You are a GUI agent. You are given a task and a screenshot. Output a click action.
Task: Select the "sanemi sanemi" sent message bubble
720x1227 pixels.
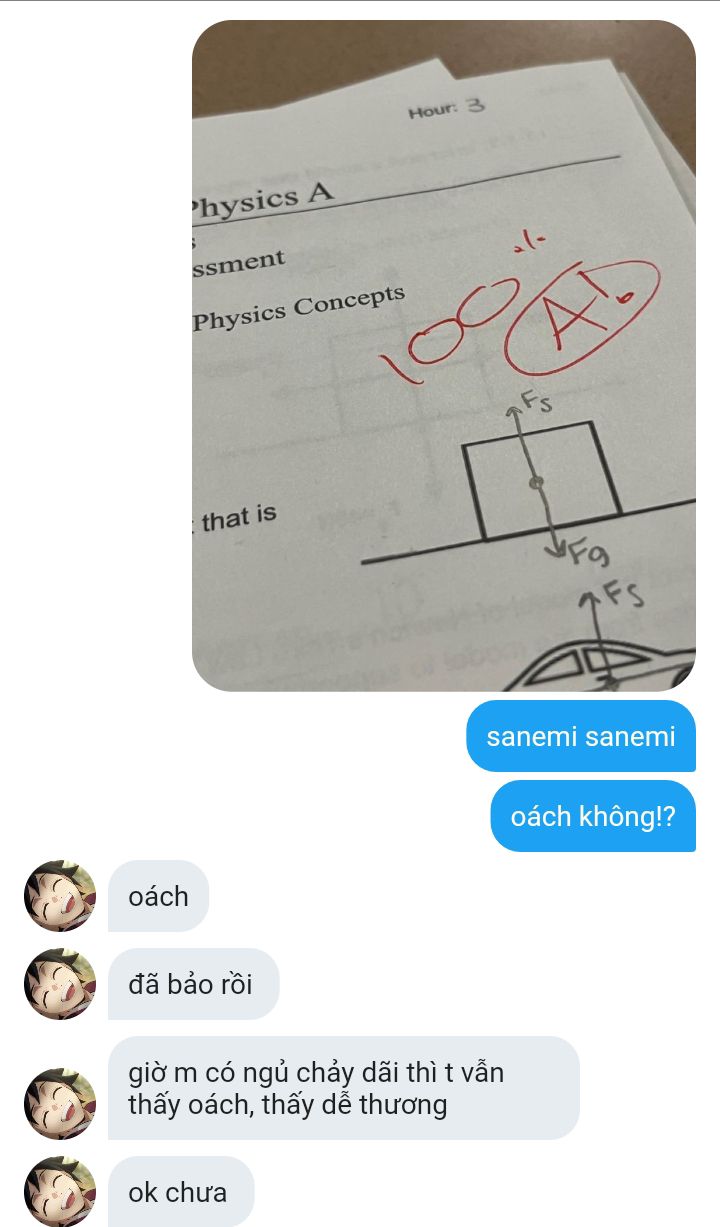pyautogui.click(x=581, y=737)
